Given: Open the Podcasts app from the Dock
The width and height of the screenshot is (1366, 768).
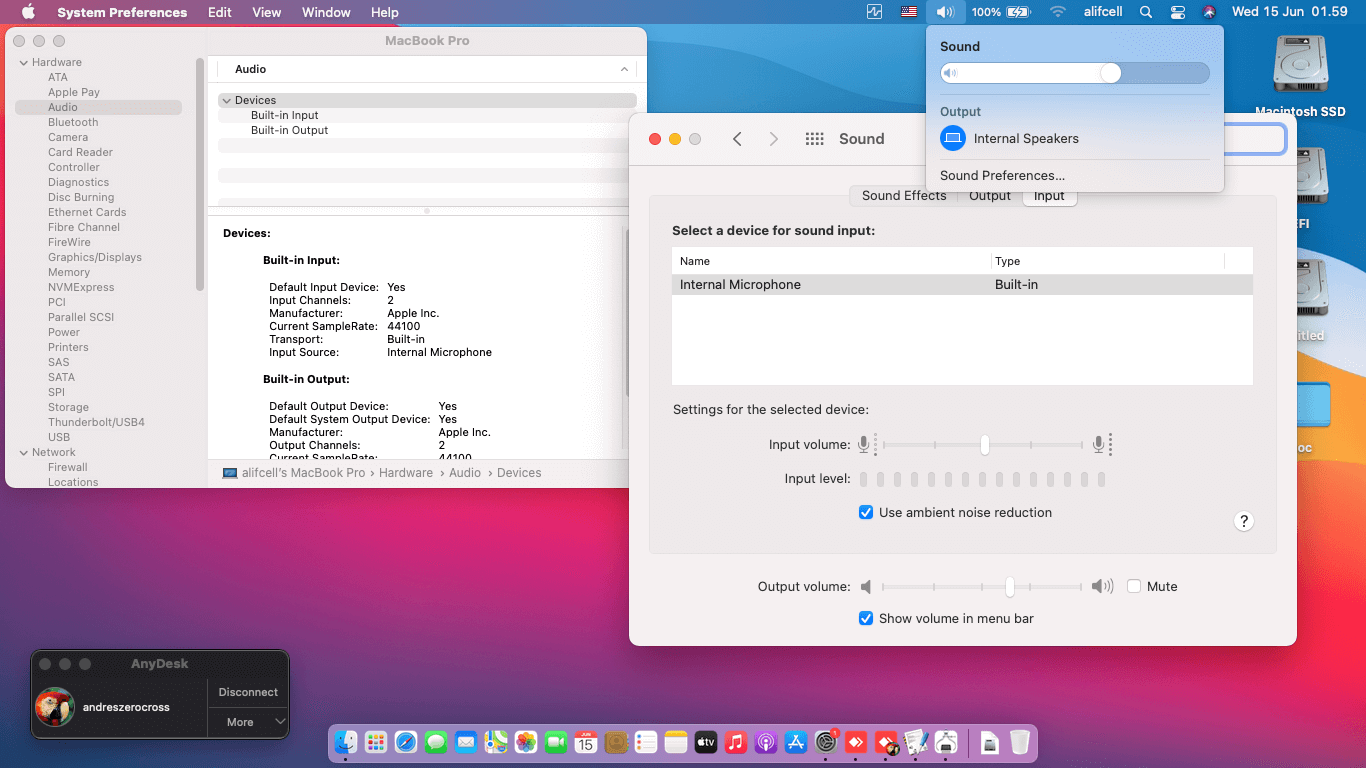Looking at the screenshot, I should (765, 743).
